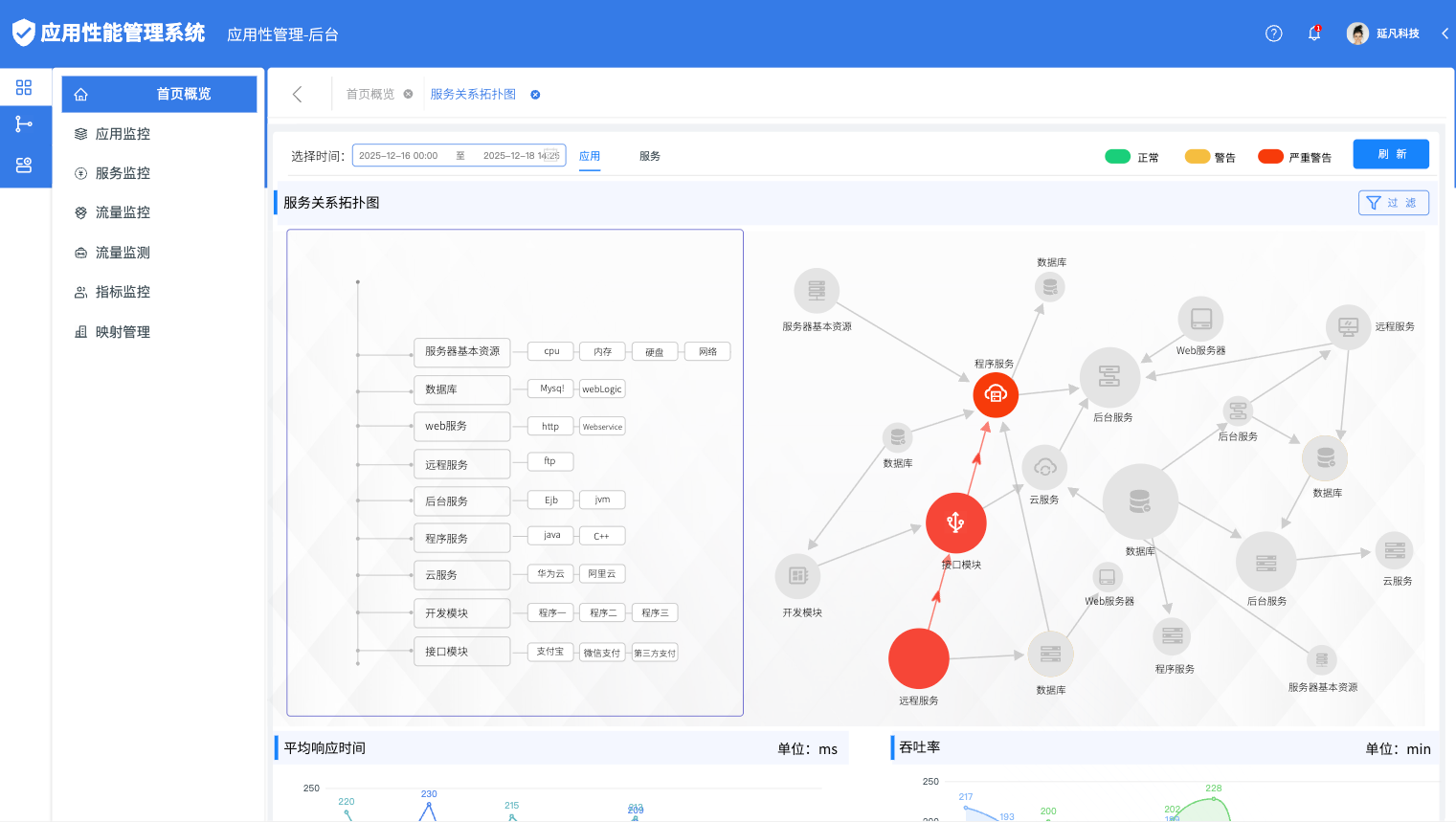Switch to the 服务 tab
The height and width of the screenshot is (822, 1456).
650,156
